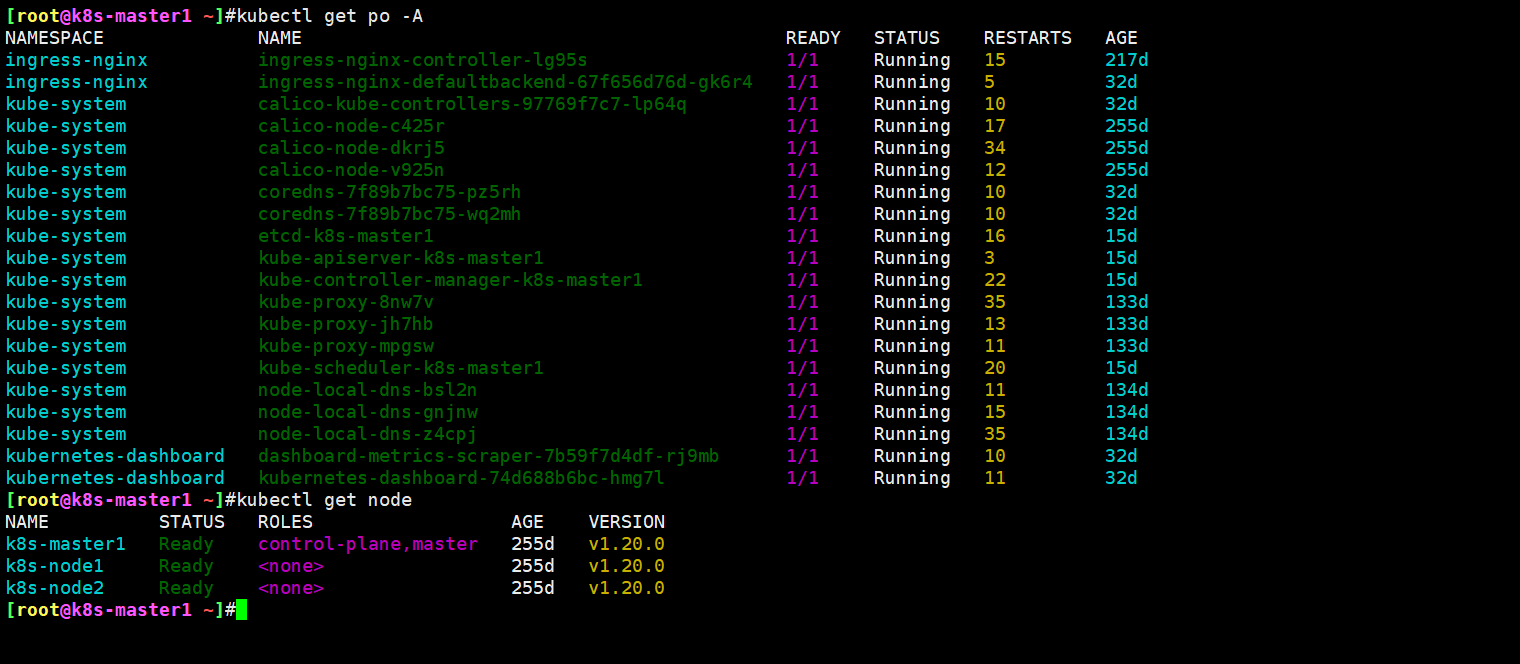
Task: Click kube-scheduler-k8s-master1 pod name
Action: pos(400,368)
